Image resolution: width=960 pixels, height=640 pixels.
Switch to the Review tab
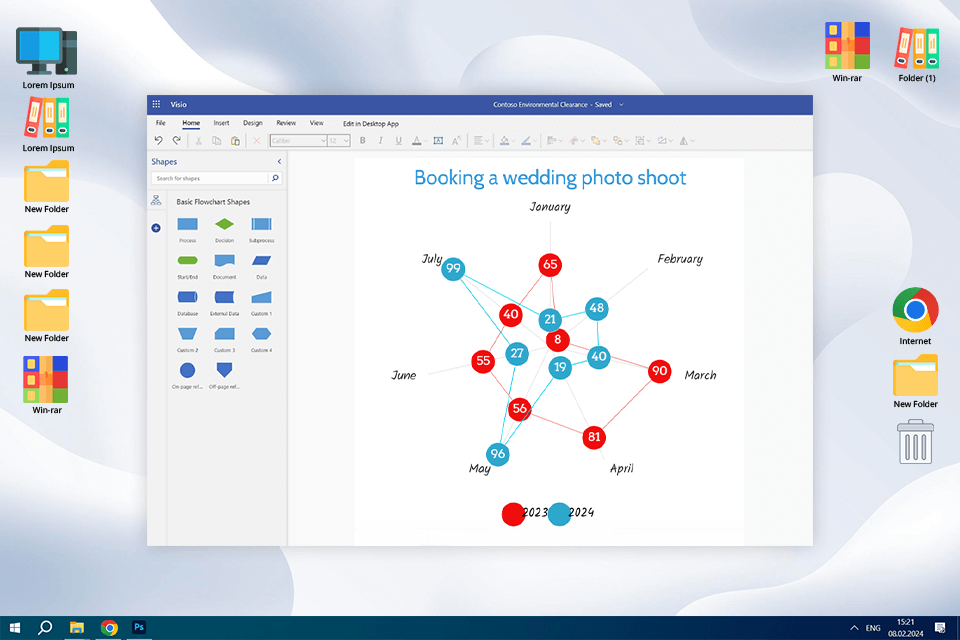pos(286,123)
